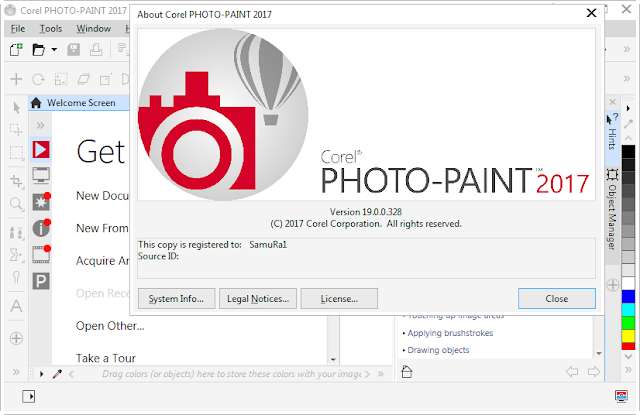640x415 pixels.
Task: Pick the green color swatch
Action: click(x=629, y=323)
